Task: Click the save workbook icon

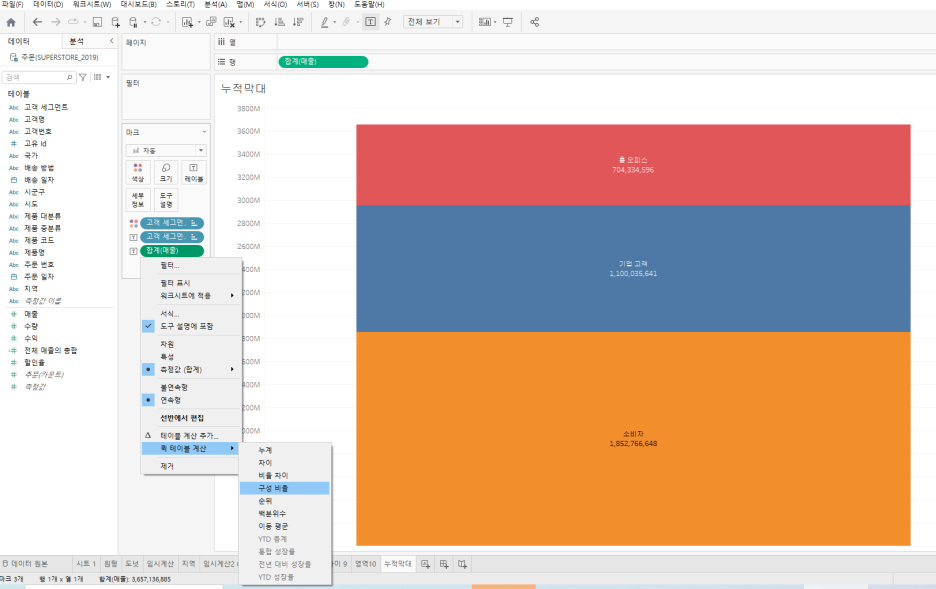Action: 97,22
